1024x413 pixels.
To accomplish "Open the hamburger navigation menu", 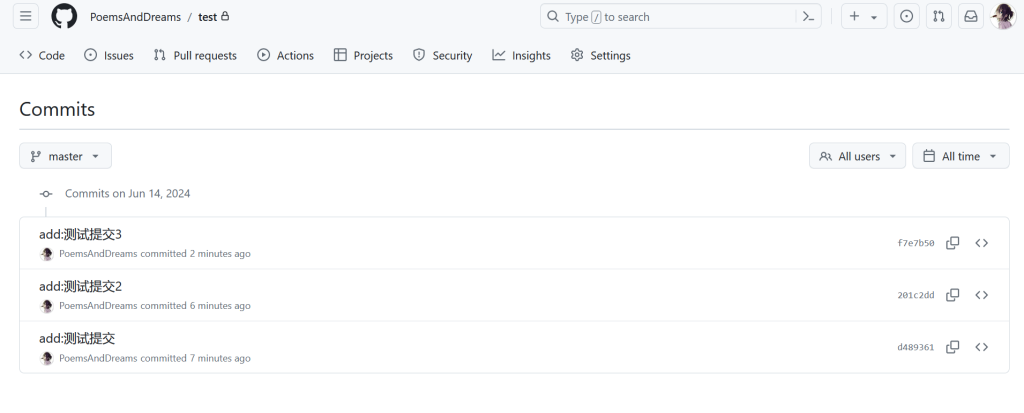I will (x=26, y=17).
